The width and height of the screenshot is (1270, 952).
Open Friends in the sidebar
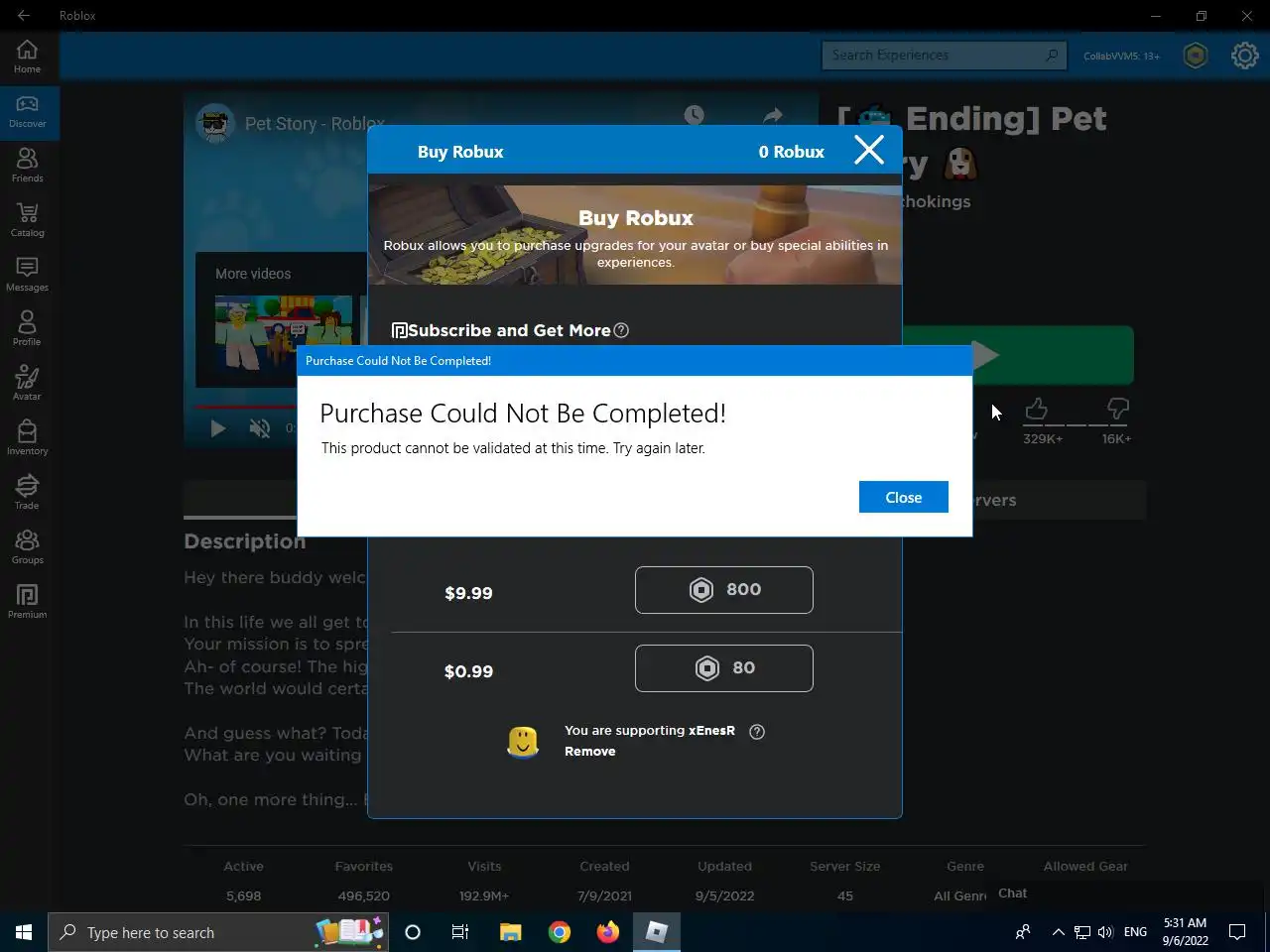(x=27, y=166)
